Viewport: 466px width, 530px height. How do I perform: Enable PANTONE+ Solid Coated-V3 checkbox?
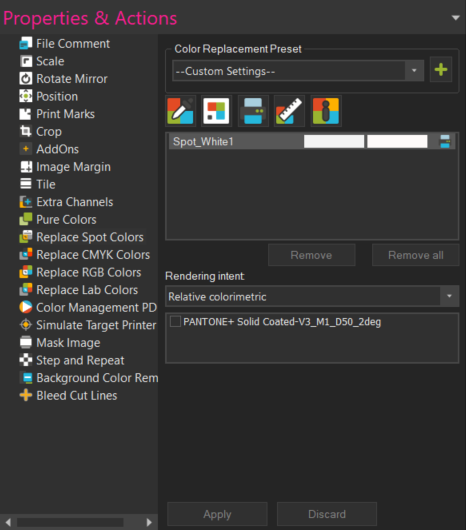pyautogui.click(x=175, y=321)
